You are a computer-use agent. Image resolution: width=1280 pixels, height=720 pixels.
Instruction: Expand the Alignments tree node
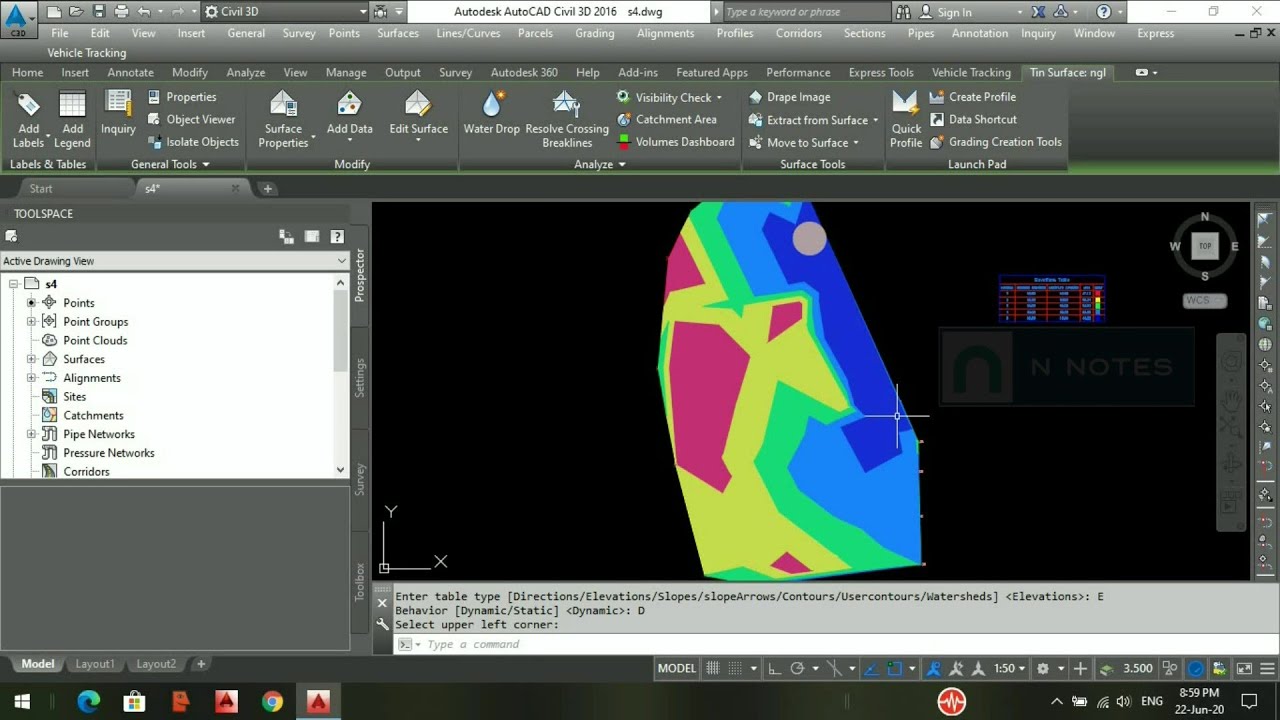click(31, 378)
